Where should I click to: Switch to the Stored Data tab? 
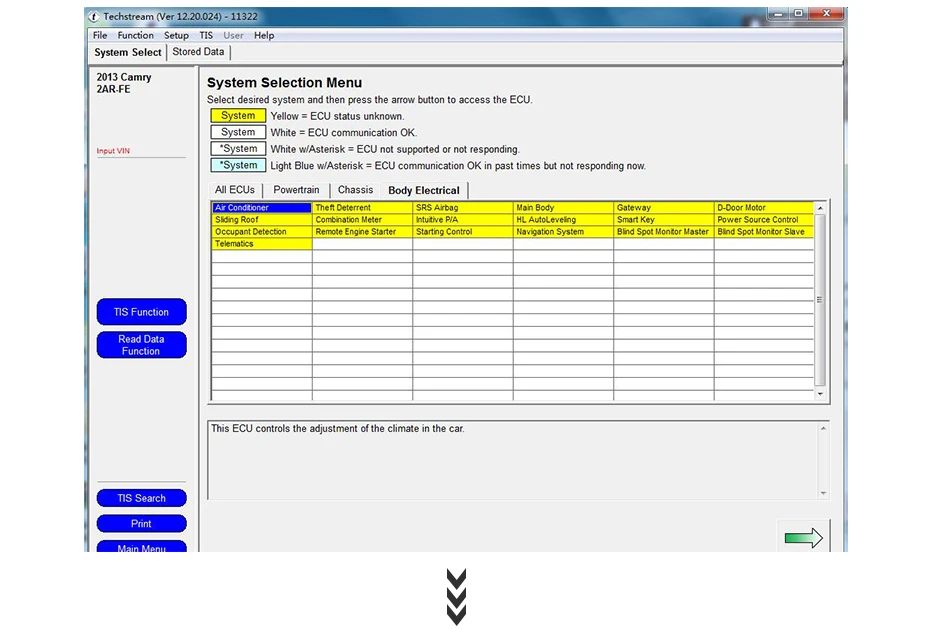point(198,52)
